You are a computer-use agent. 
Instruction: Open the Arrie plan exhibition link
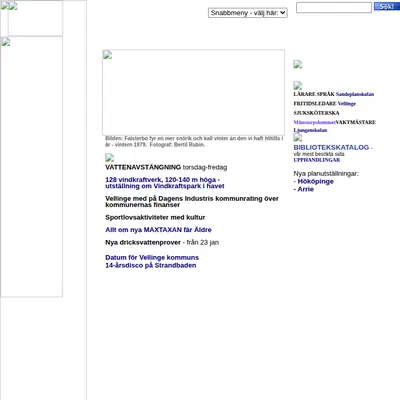point(305,189)
